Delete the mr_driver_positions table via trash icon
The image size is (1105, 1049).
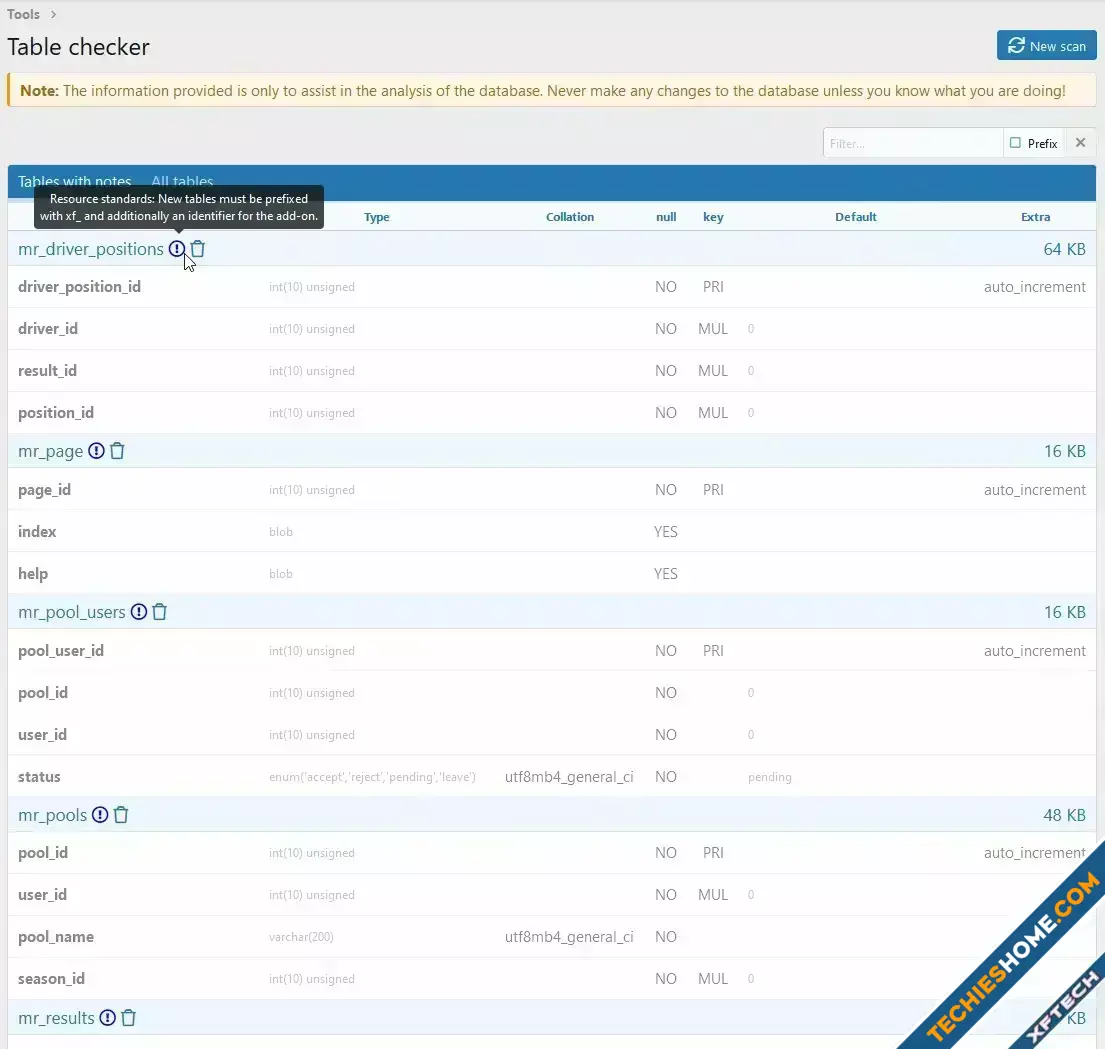coord(198,249)
